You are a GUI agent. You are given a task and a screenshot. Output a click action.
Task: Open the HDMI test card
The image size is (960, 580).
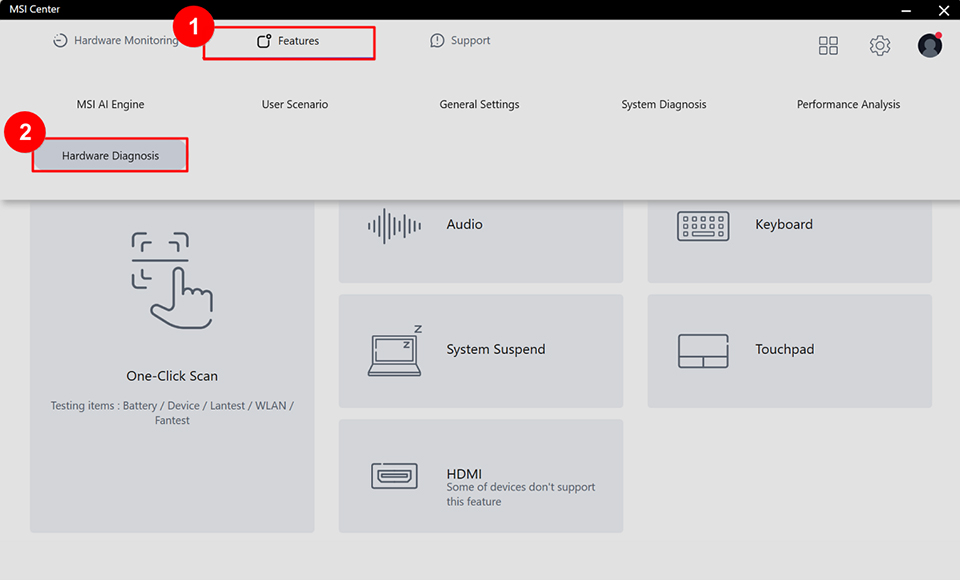[x=481, y=476]
